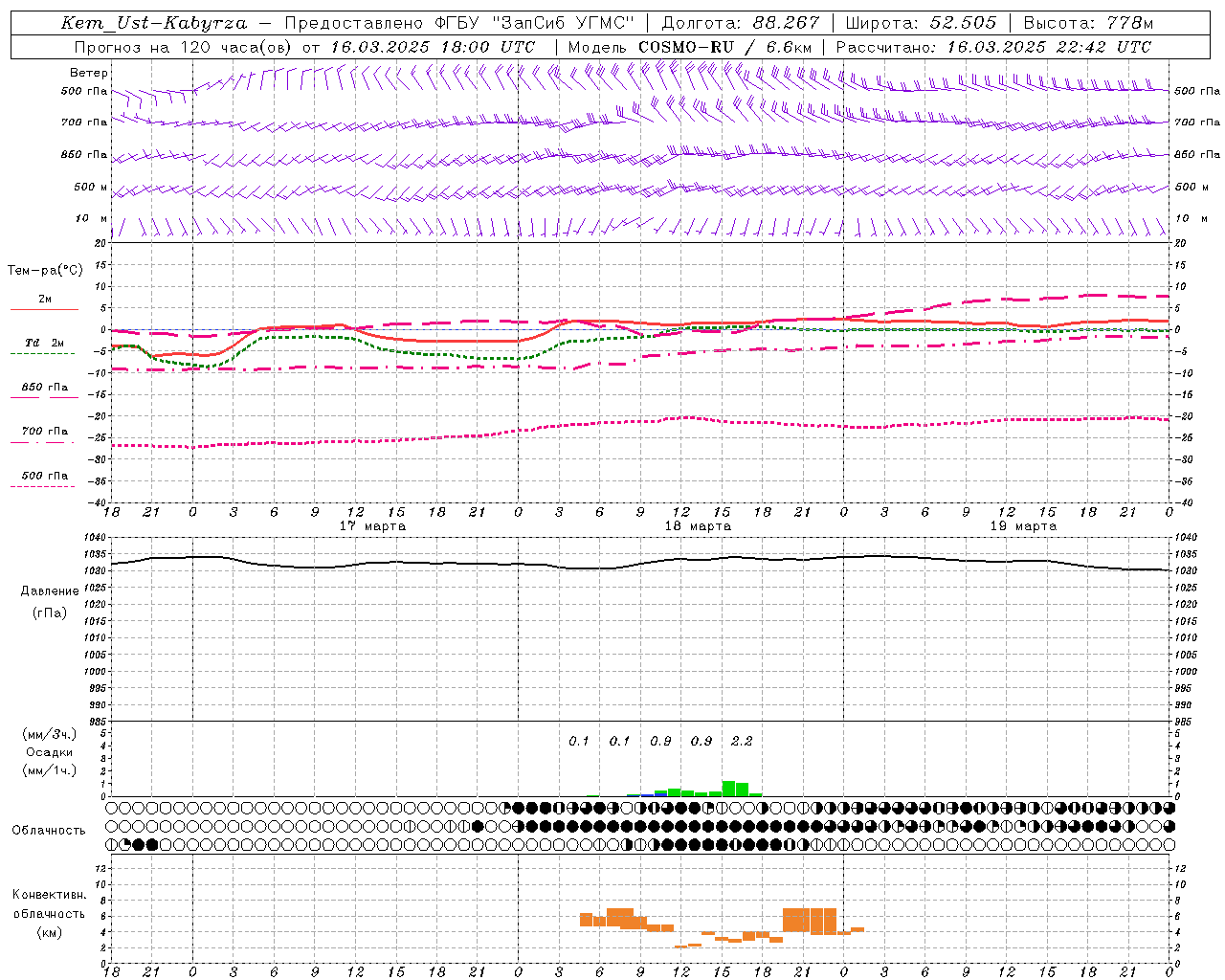Screen dimensions: 1225x980
Task: Click the (мм/3ч.) precipitation unit label
Action: [50, 735]
